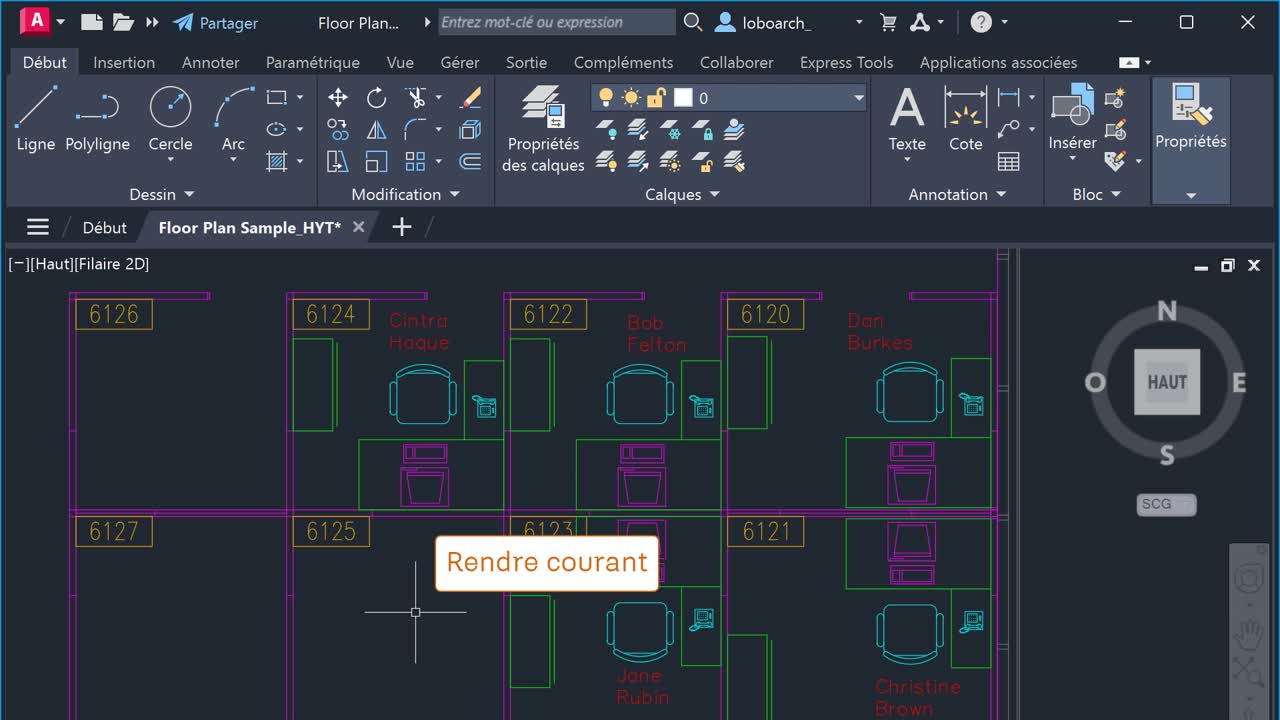The height and width of the screenshot is (720, 1280).
Task: Click the linear dimension icon
Action: (1009, 97)
